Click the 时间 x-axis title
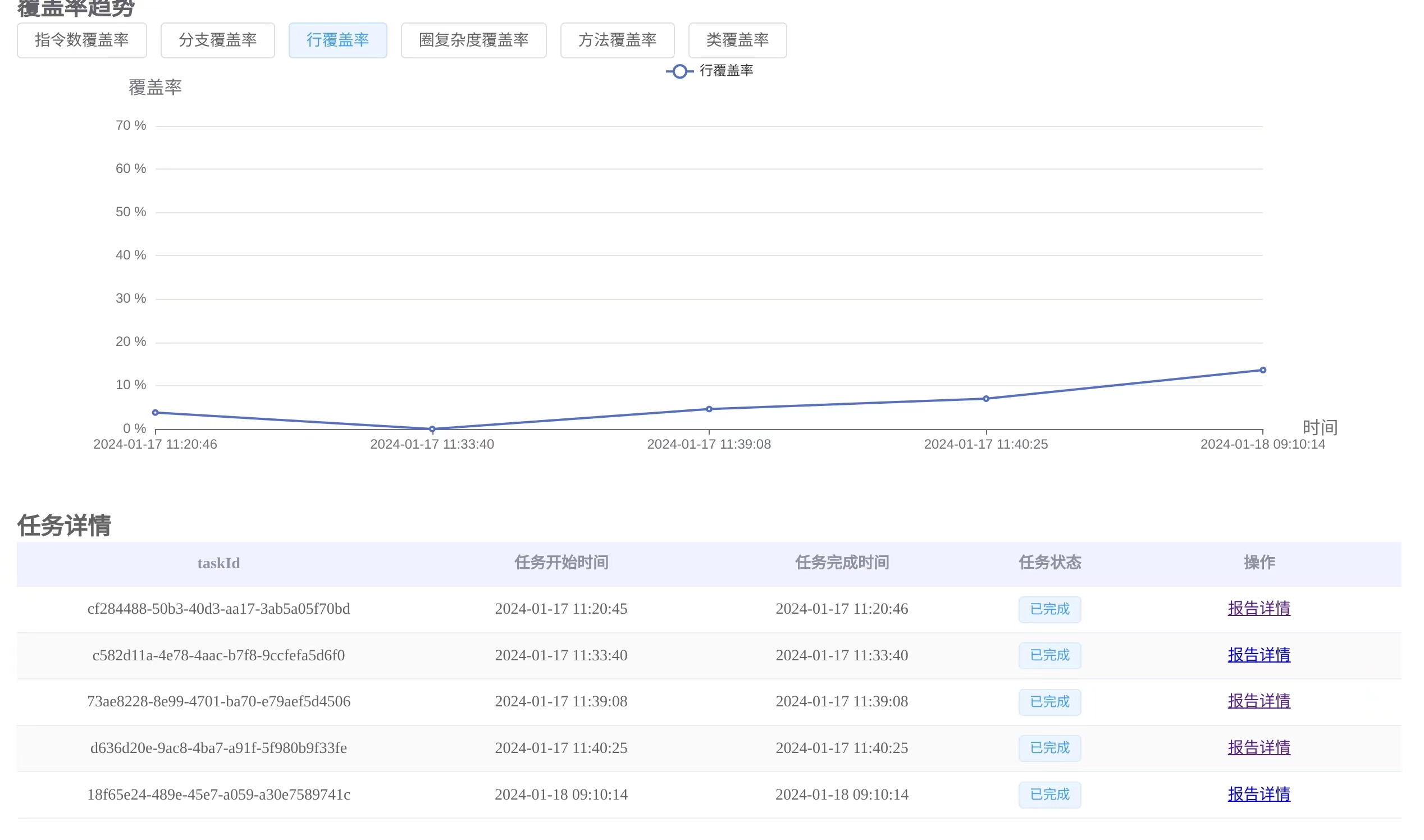Viewport: 1424px width, 840px height. [1320, 428]
